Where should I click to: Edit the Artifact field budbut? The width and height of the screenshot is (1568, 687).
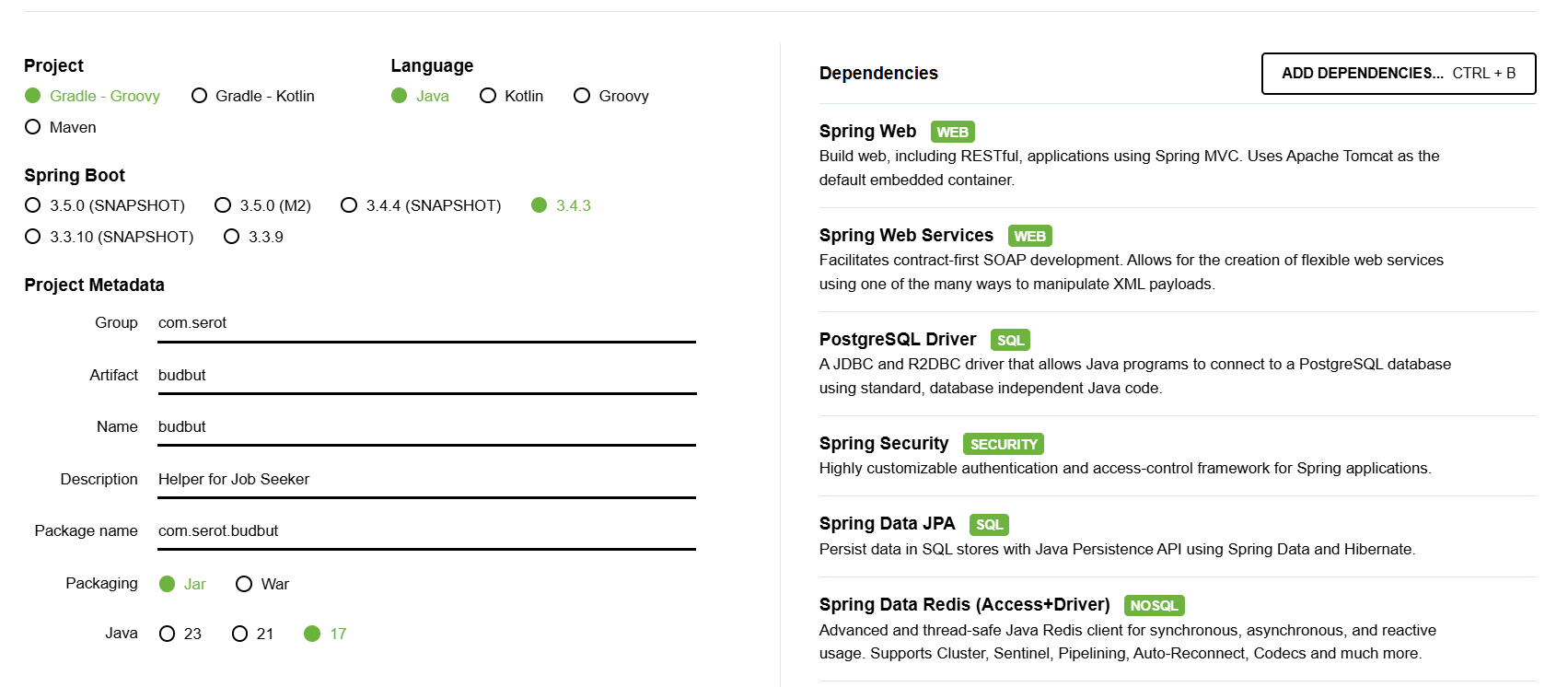426,376
